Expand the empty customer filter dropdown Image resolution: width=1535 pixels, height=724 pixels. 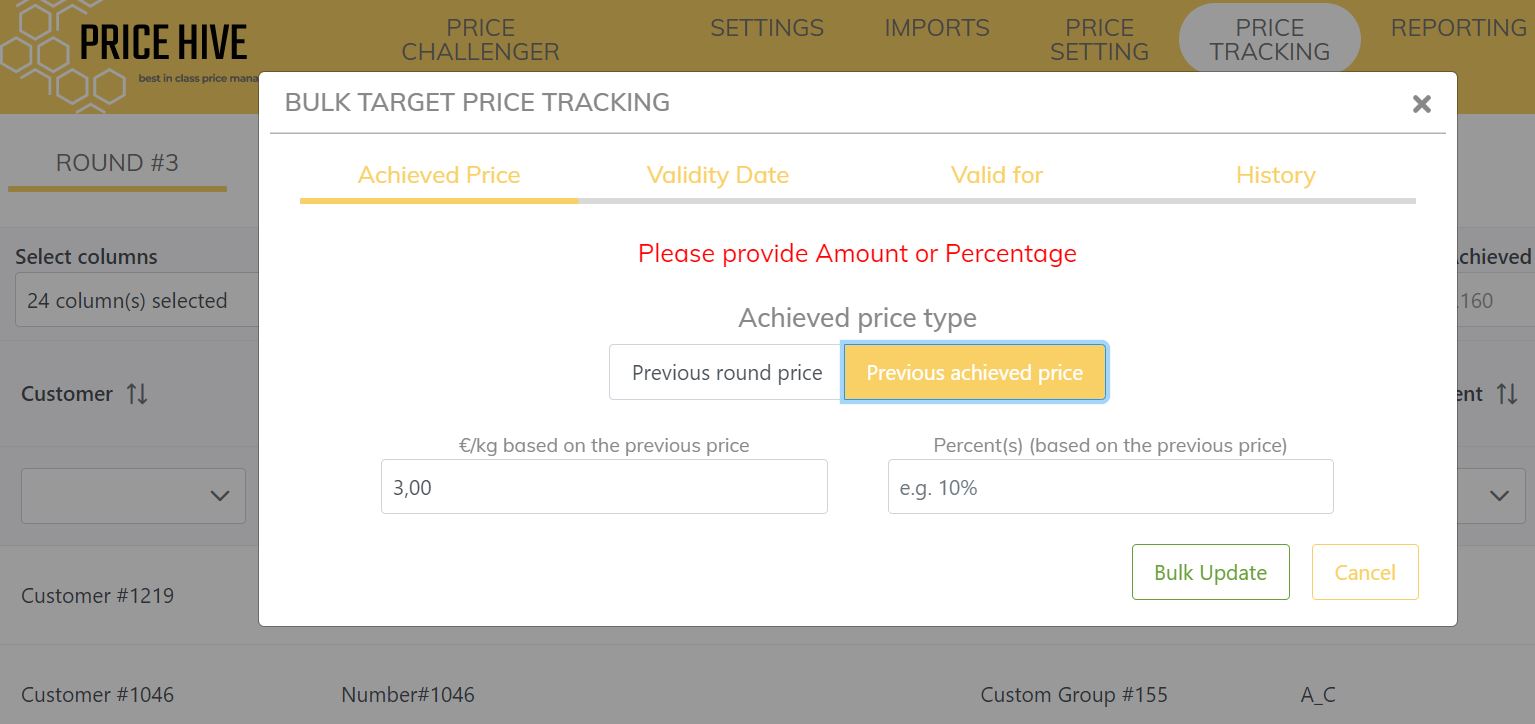pos(133,495)
